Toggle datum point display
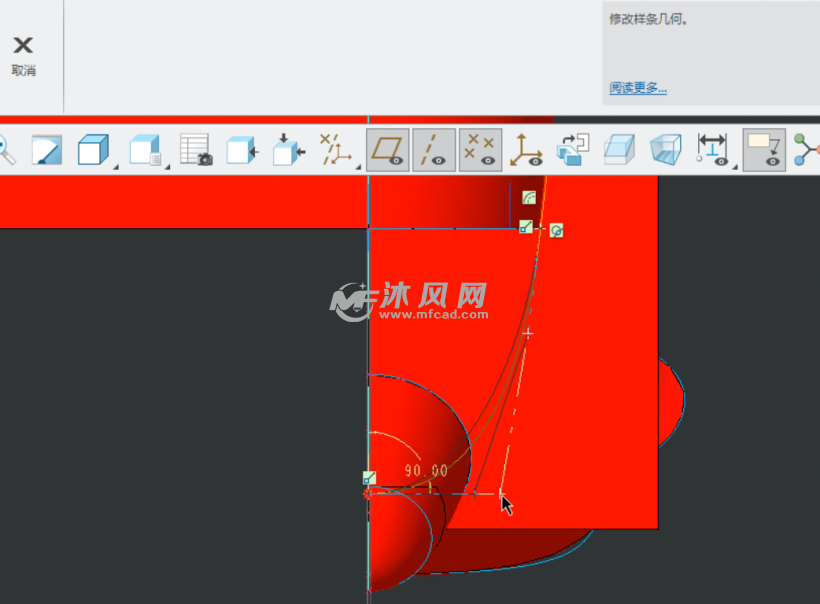Viewport: 820px width, 604px height. pos(481,151)
